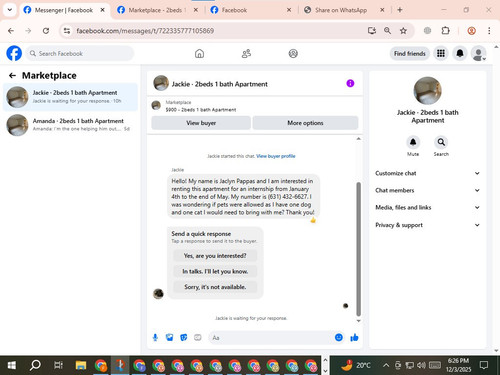Click the browser address bar URL
Image resolution: width=500 pixels, height=375 pixels.
[145, 31]
